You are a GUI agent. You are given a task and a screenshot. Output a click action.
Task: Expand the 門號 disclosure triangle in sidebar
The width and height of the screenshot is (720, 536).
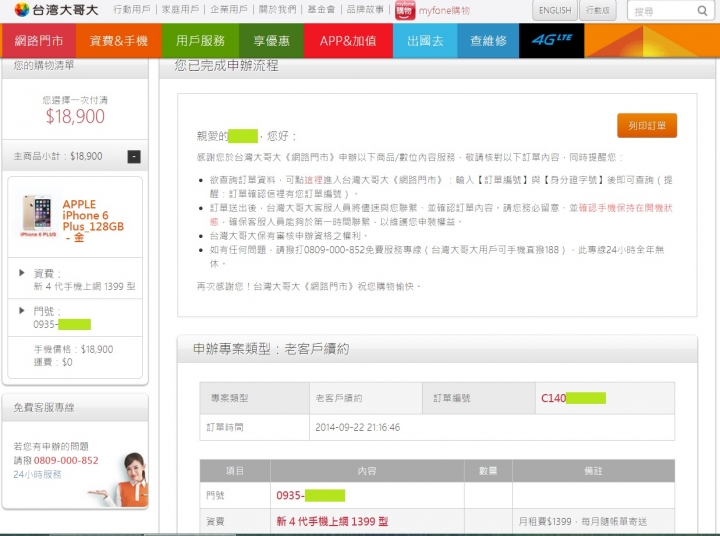click(22, 310)
